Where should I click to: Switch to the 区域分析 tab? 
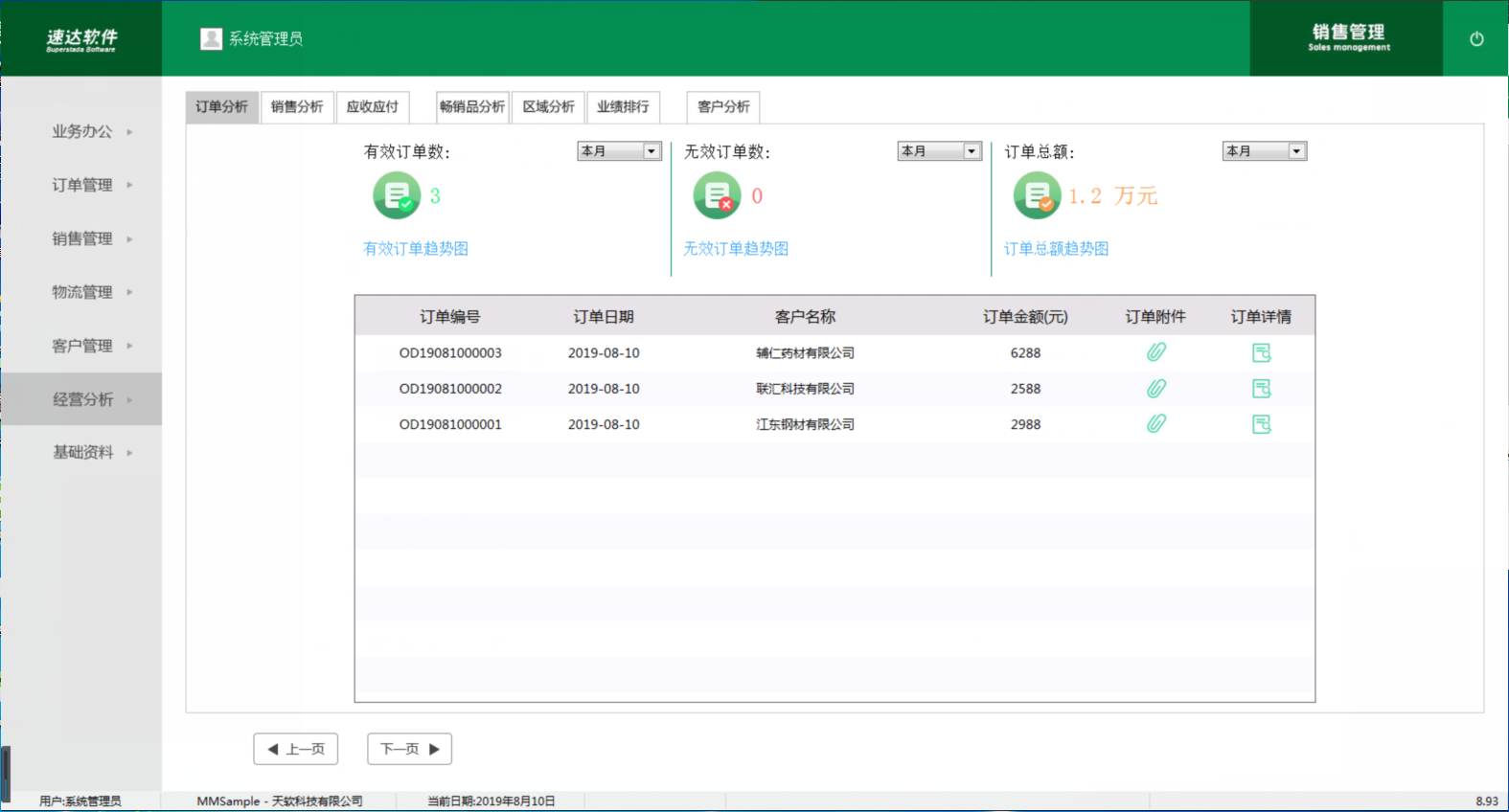click(548, 106)
